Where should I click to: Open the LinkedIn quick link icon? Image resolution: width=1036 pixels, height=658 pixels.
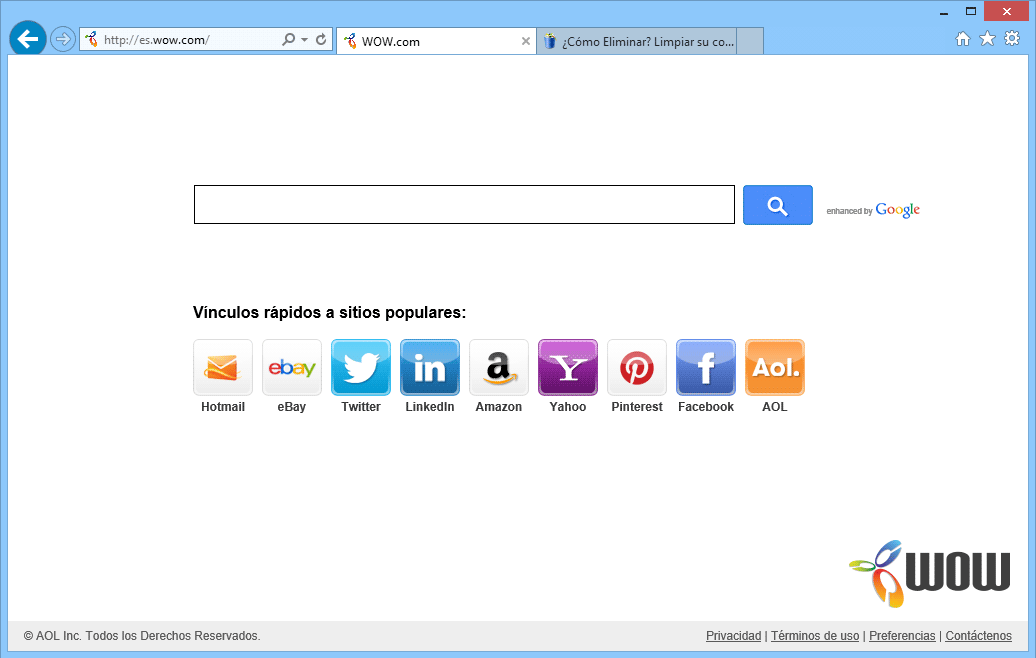429,367
